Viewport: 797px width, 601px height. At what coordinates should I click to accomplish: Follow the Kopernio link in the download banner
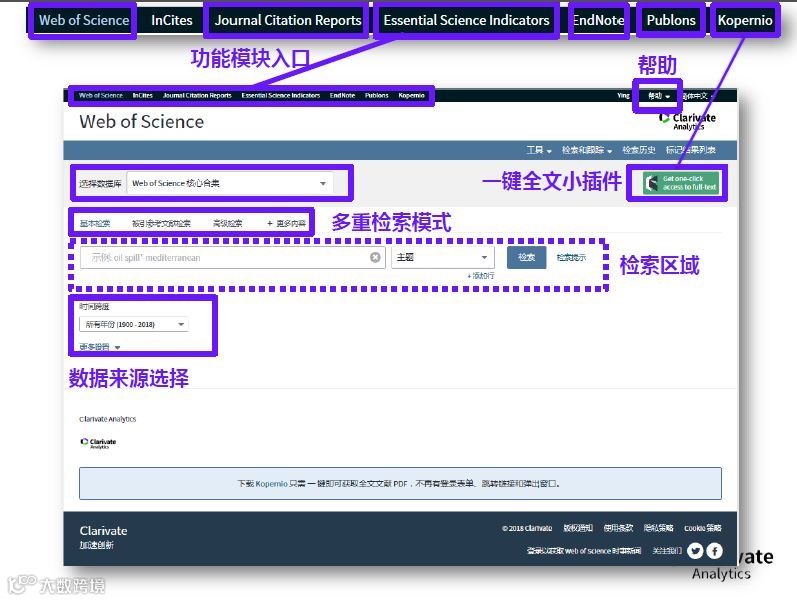(271, 484)
